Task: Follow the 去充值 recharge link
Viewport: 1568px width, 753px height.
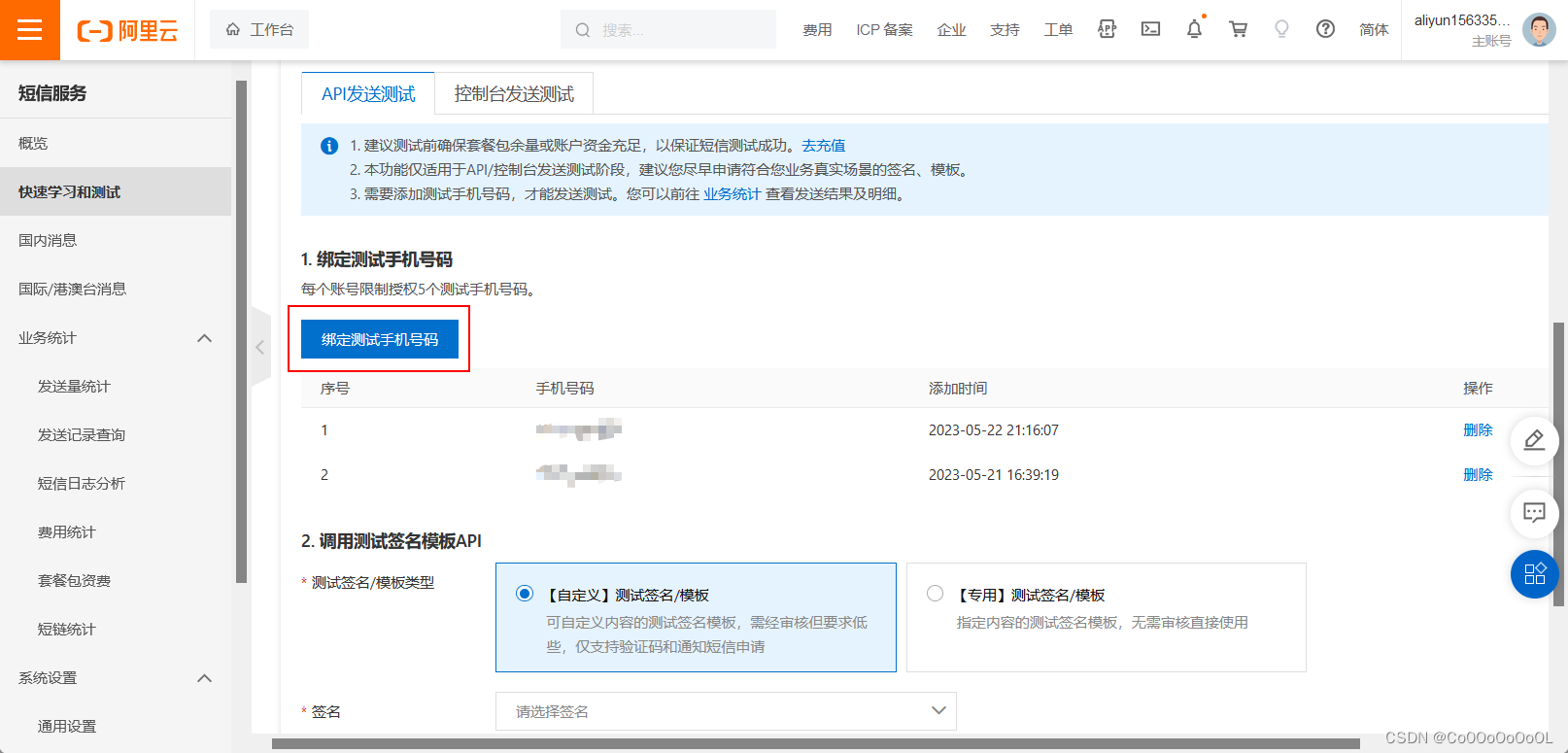Action: coord(823,145)
